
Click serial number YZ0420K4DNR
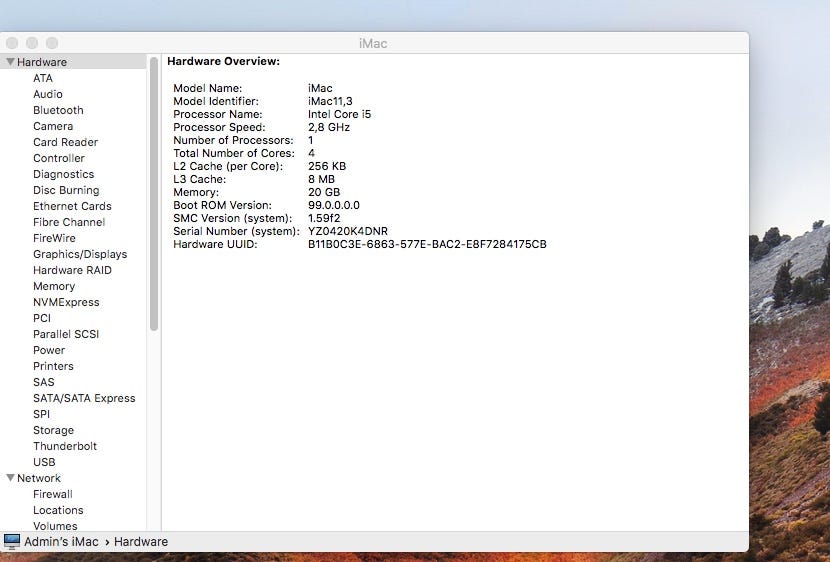coord(348,231)
